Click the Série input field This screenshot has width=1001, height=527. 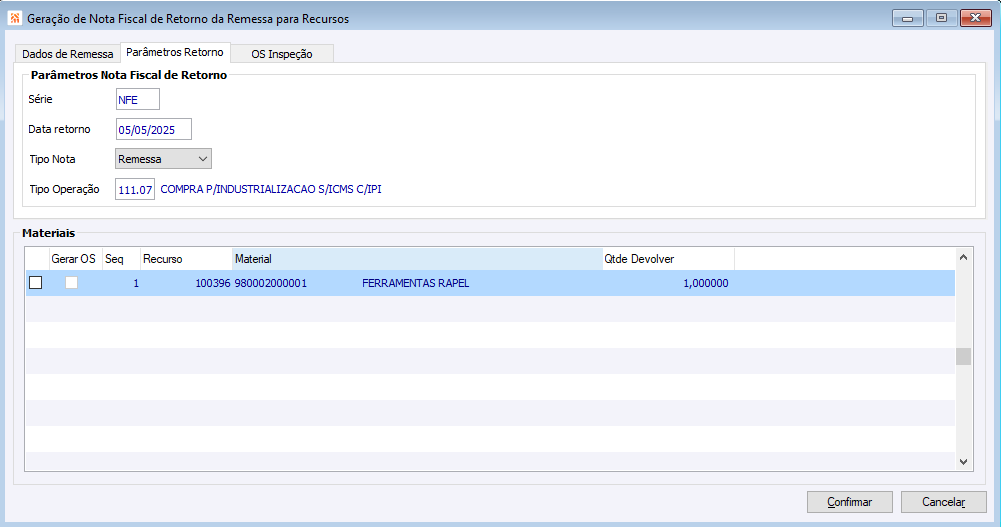click(138, 100)
